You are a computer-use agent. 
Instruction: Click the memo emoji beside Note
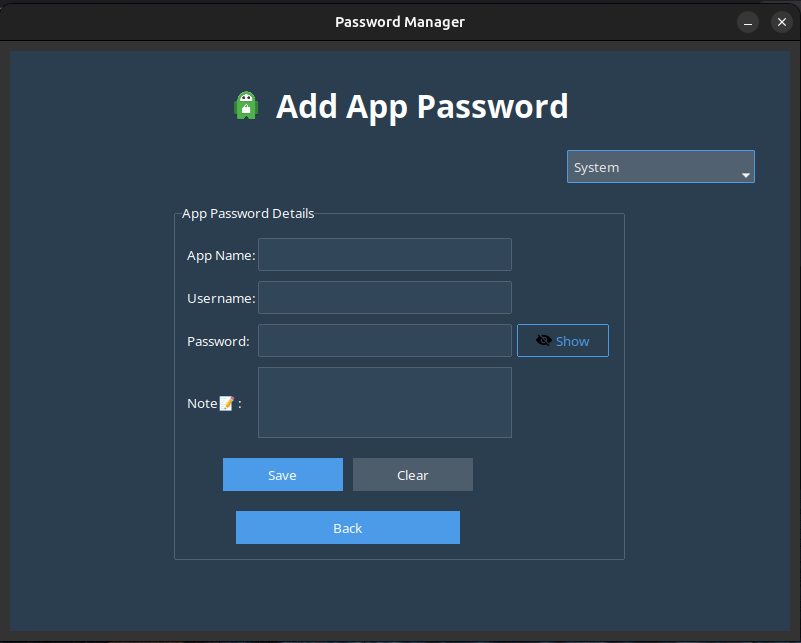tap(227, 403)
